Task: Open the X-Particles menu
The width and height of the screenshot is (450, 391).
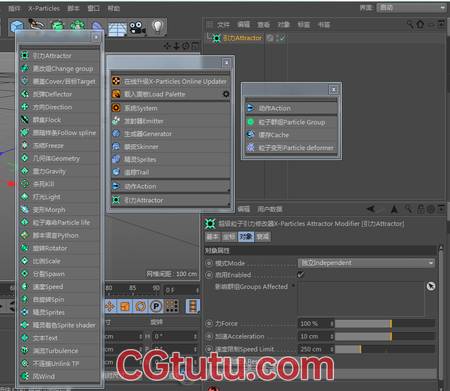Action: 44,8
